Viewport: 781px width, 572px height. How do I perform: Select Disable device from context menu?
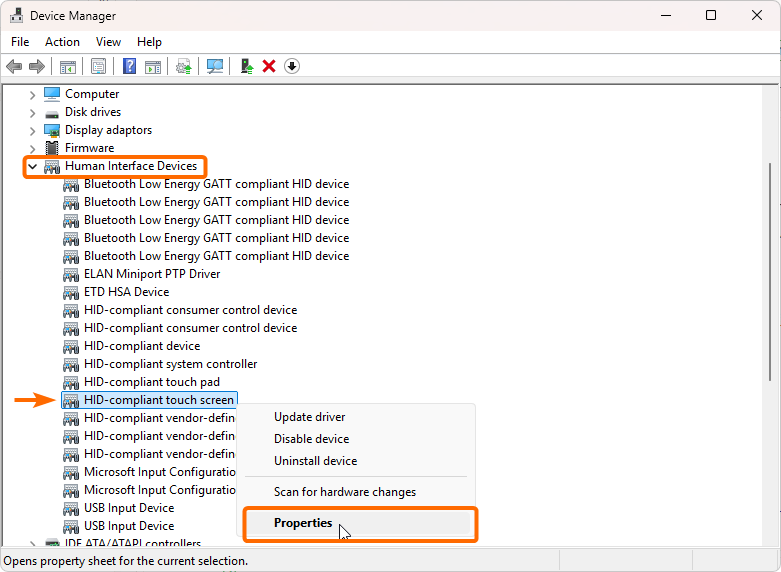click(311, 439)
